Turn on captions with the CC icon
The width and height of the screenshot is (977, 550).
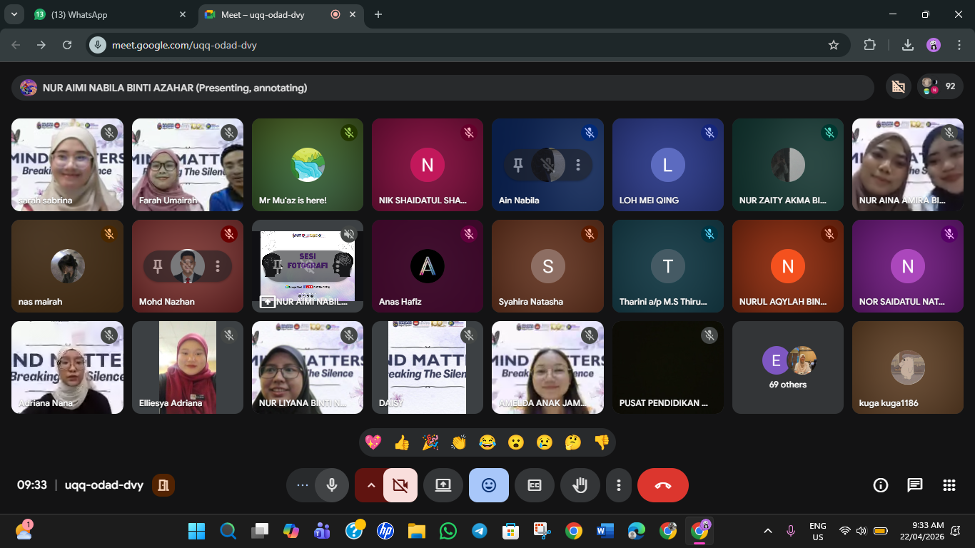pos(534,485)
